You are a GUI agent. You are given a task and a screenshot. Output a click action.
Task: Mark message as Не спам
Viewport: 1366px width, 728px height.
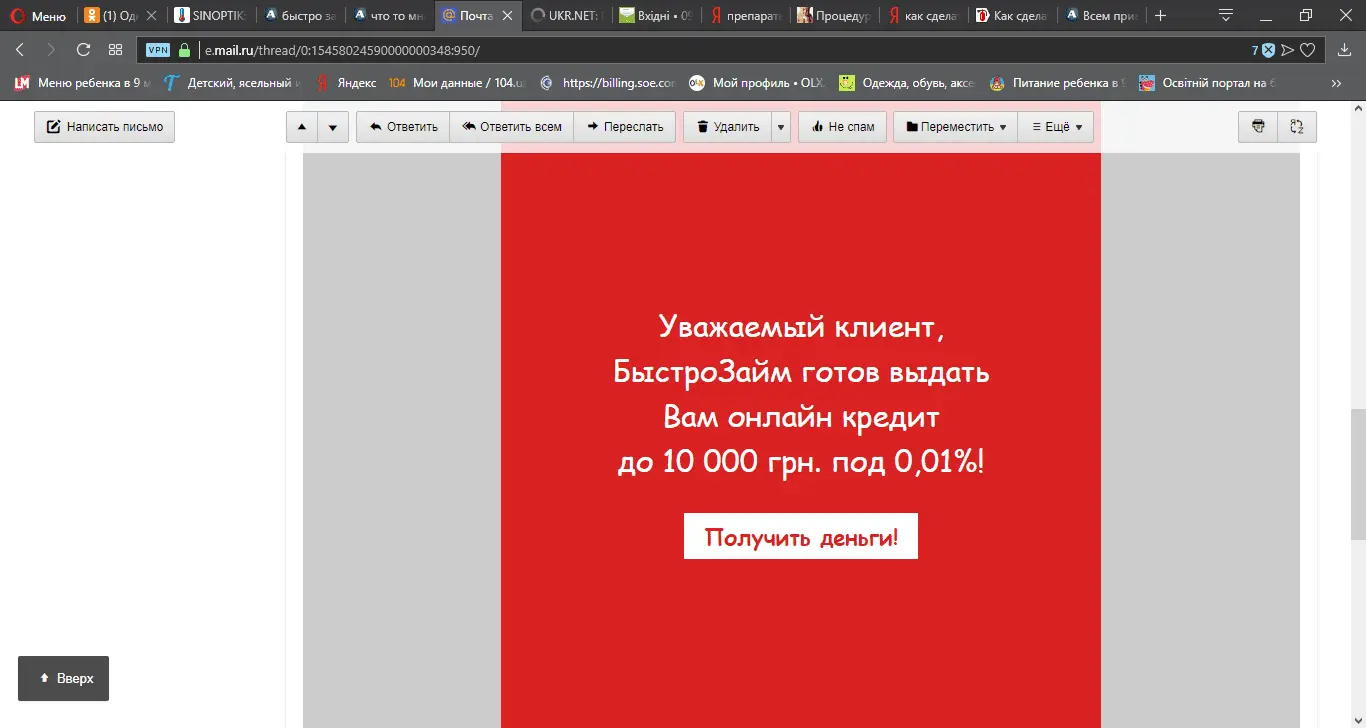tap(842, 127)
